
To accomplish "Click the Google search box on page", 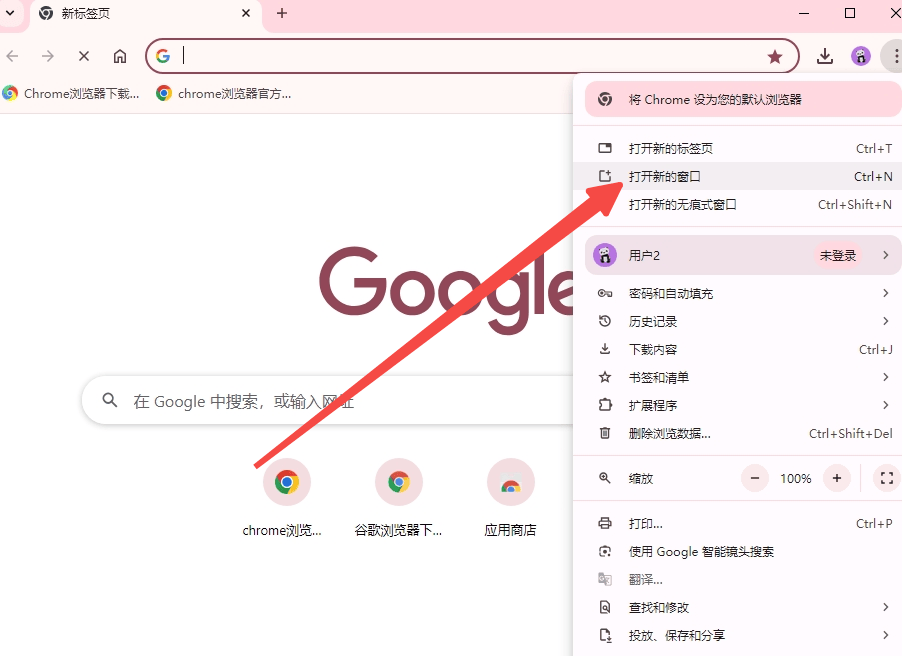I will coord(328,401).
